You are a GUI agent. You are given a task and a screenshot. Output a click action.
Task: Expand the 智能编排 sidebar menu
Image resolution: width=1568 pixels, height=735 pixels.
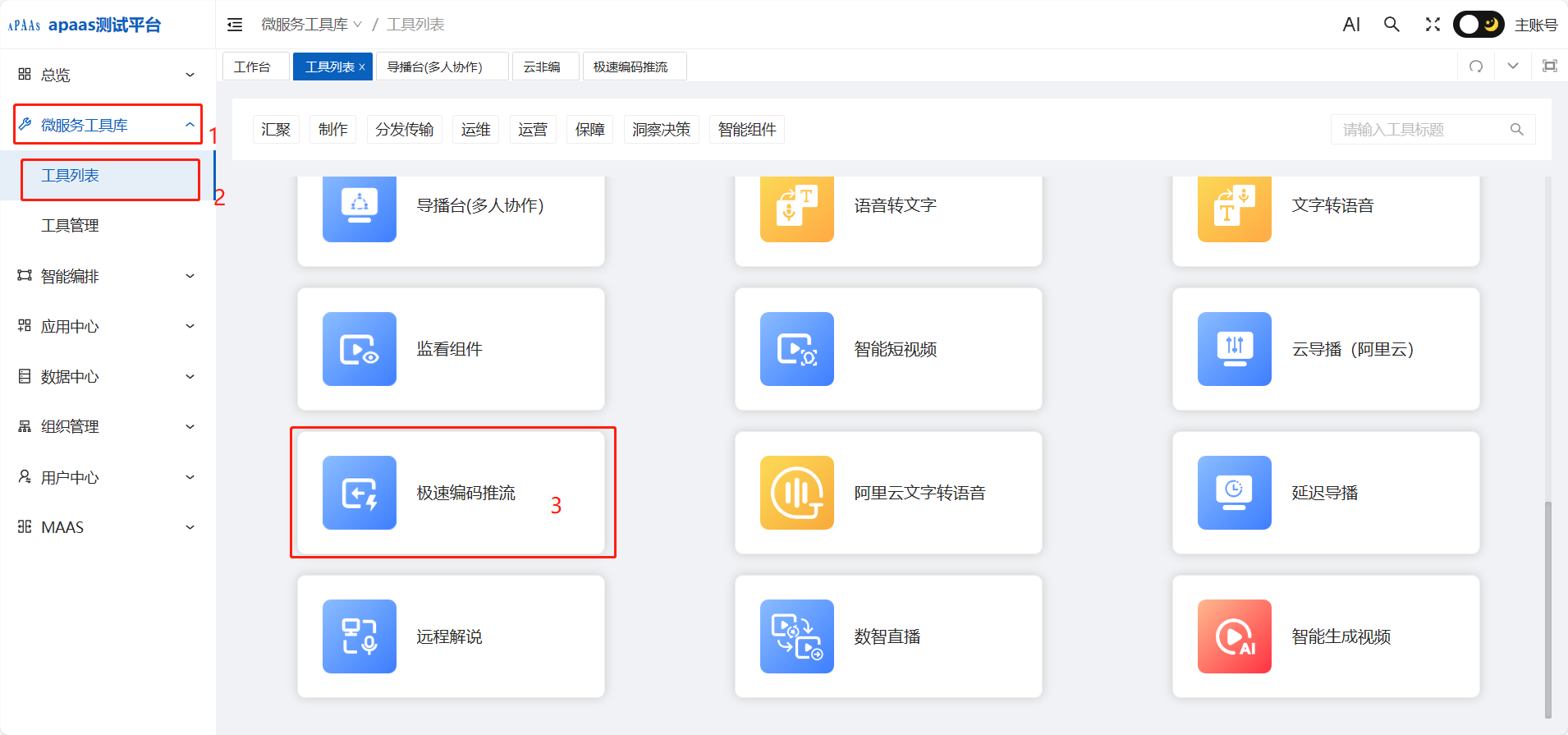coord(107,276)
